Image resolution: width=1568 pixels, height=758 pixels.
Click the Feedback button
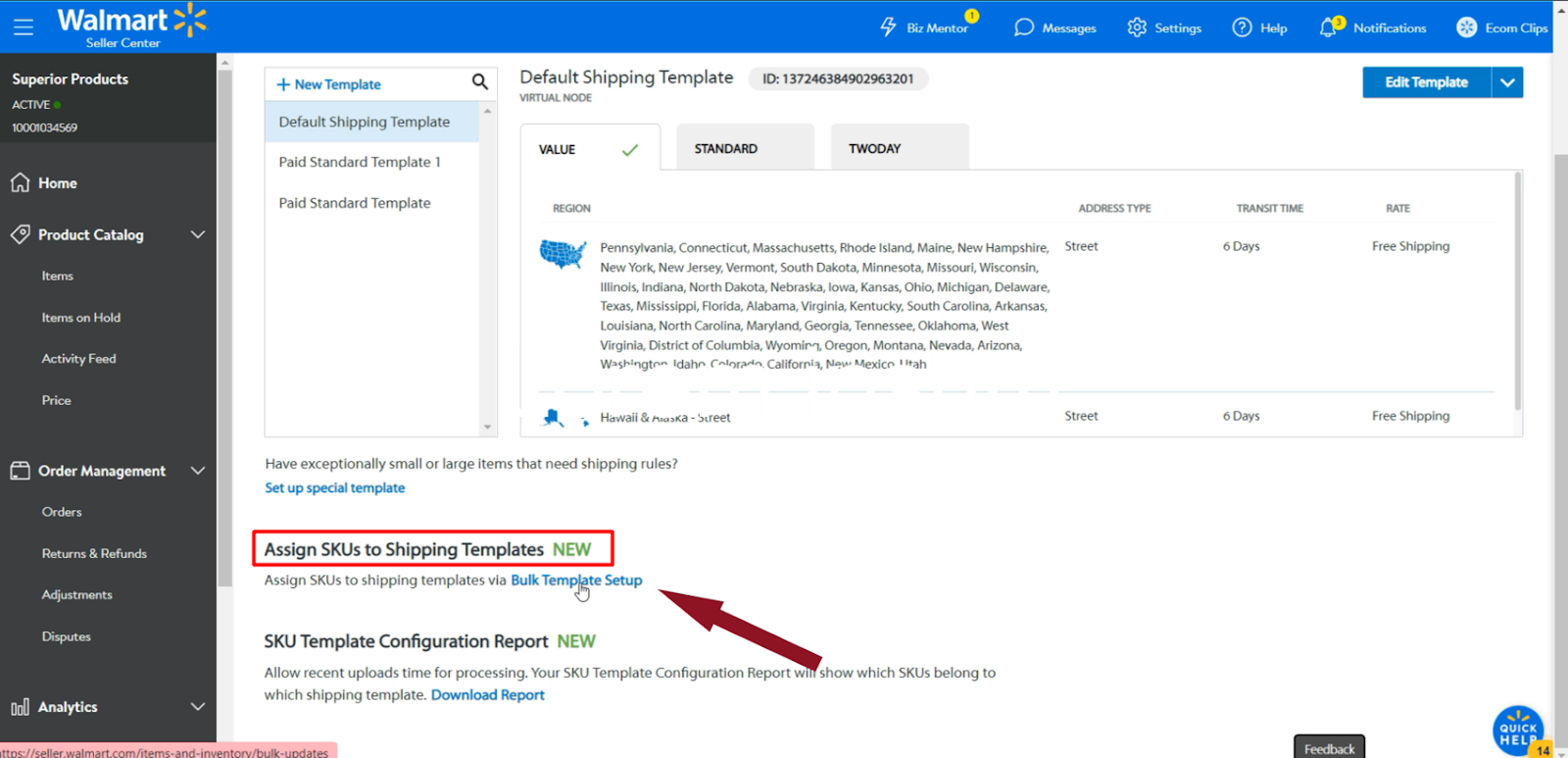pos(1329,747)
